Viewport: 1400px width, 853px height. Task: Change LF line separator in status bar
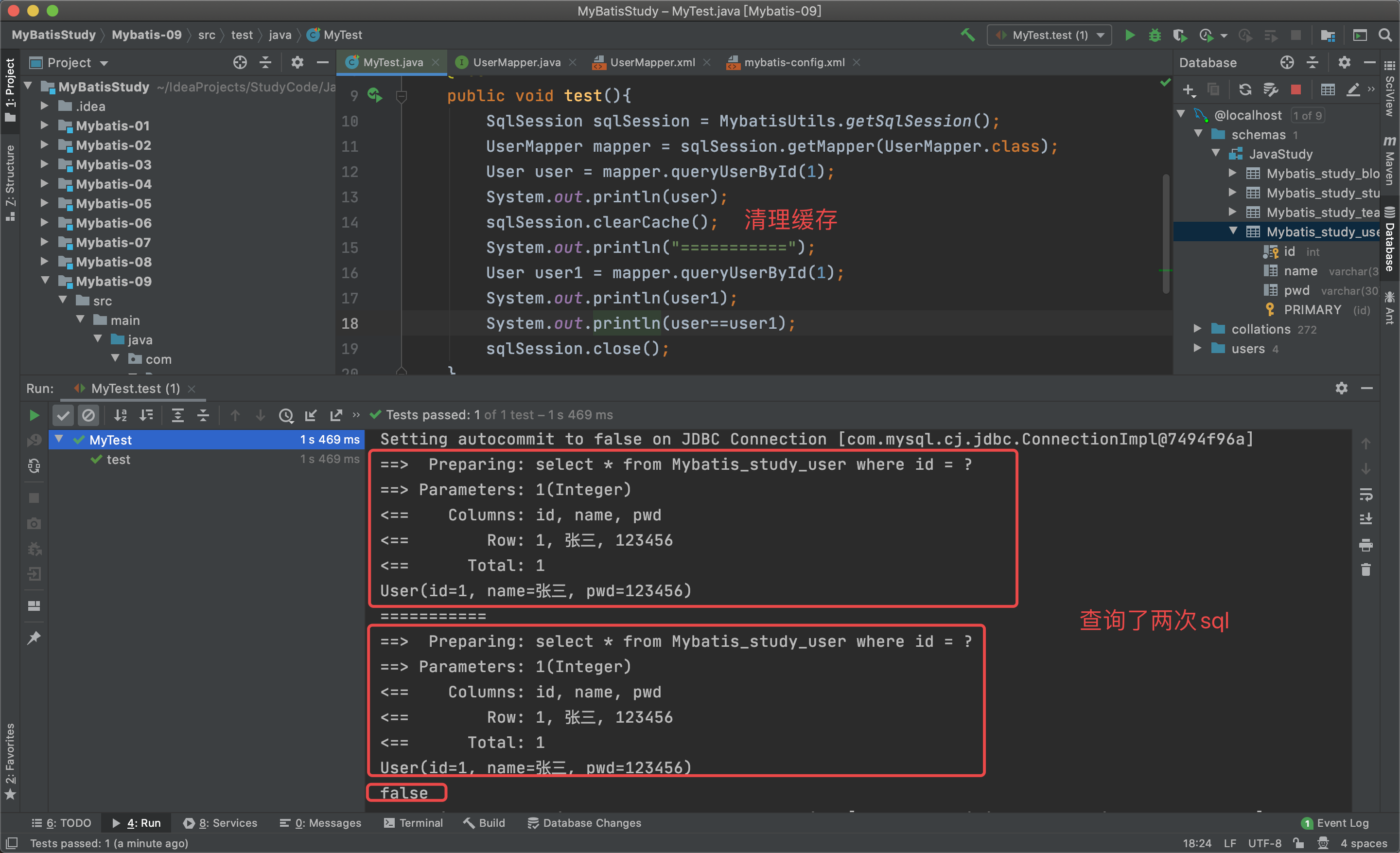(1229, 843)
